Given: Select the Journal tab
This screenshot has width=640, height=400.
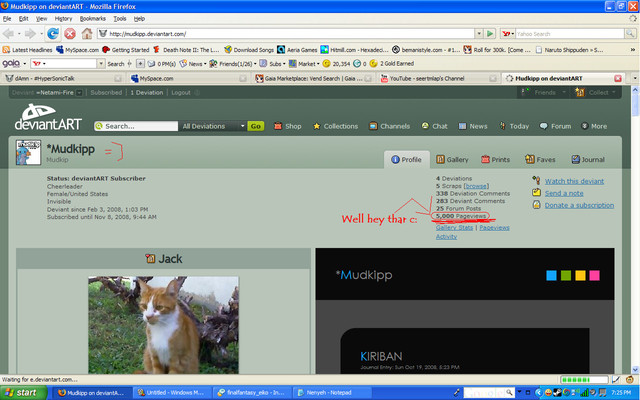Looking at the screenshot, I should coord(588,160).
